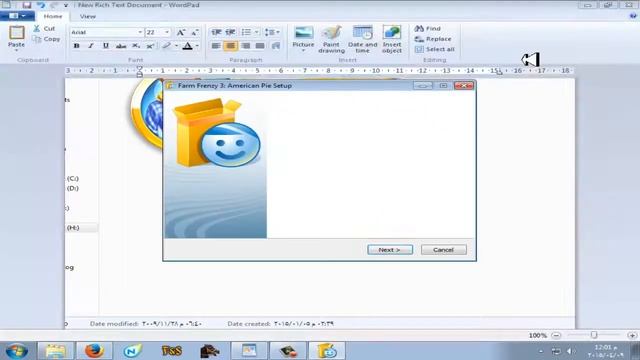Screen dimensions: 640x360
Task: Cut the selection in WordPad
Action: point(44,29)
